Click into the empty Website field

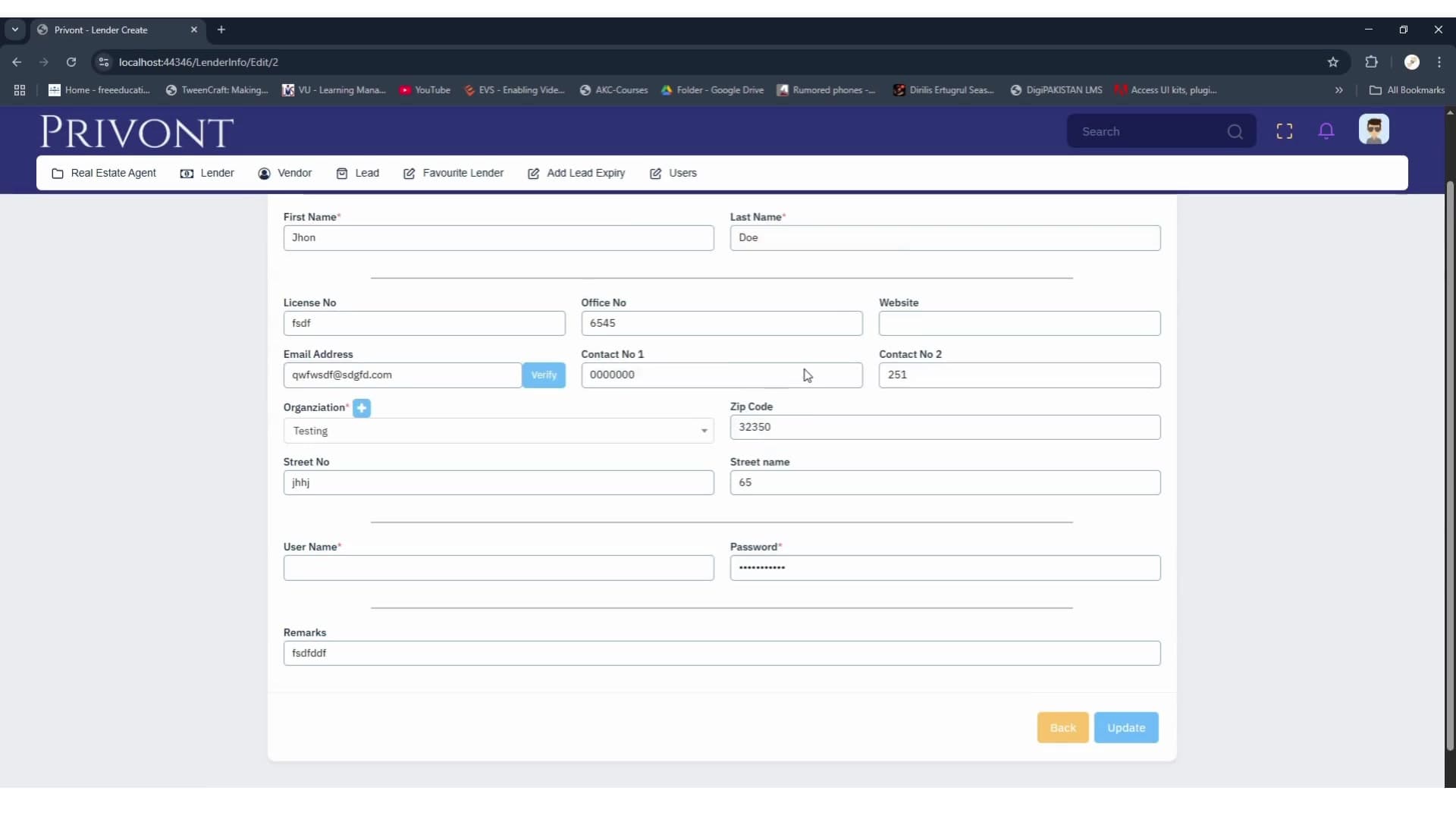point(1019,324)
